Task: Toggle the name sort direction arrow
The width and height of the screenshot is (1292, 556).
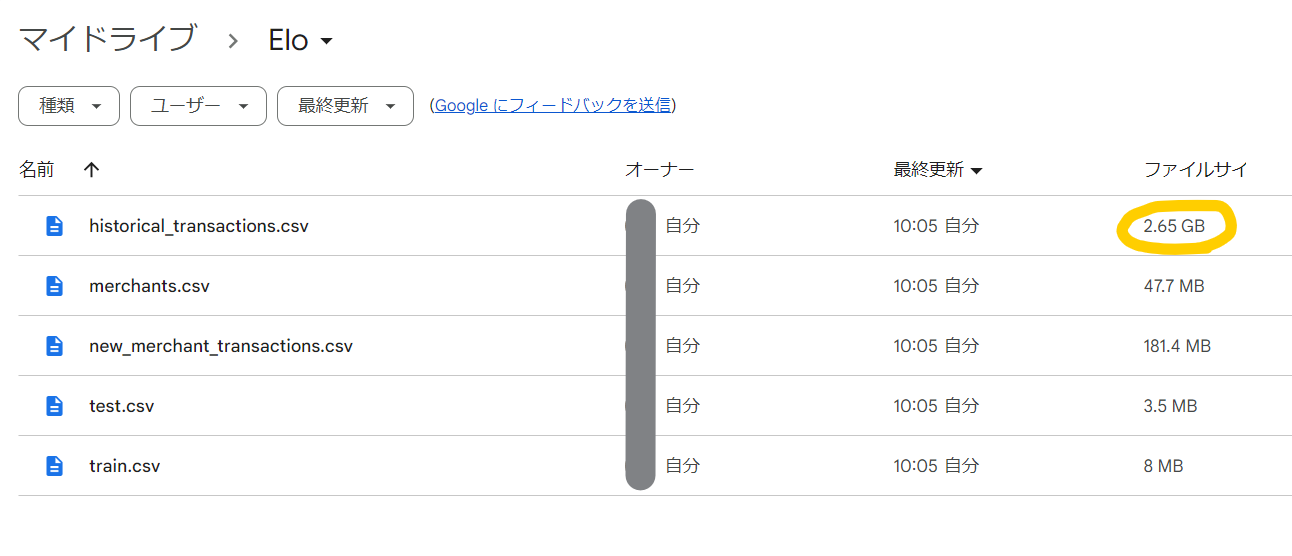Action: [92, 170]
